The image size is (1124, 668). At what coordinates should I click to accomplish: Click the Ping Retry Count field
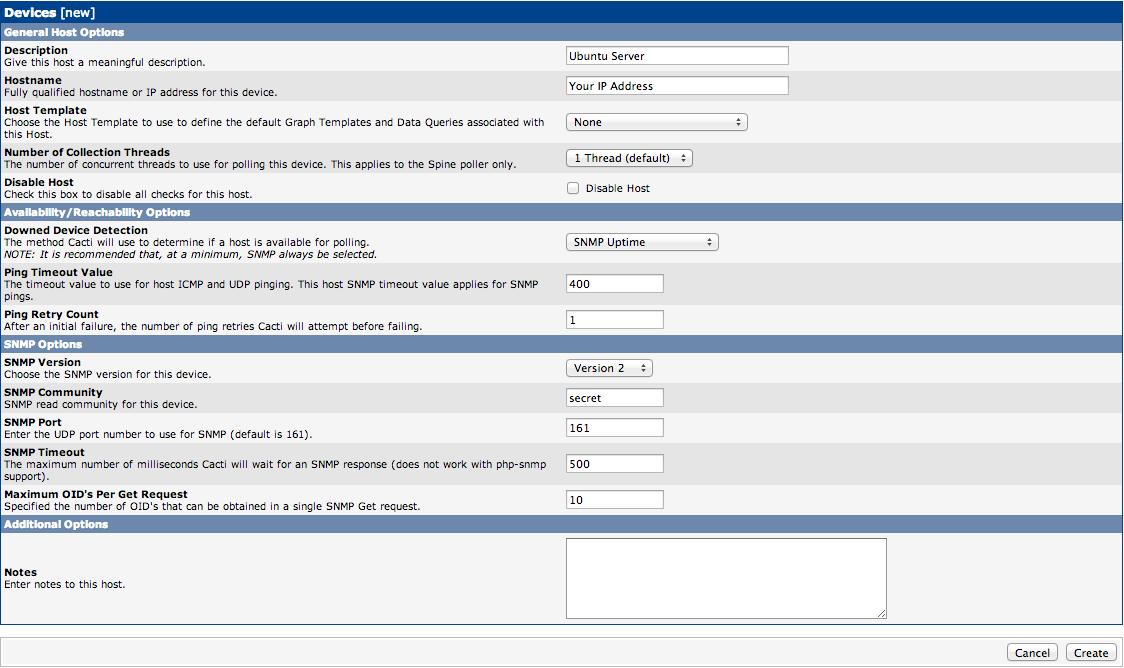tap(615, 320)
